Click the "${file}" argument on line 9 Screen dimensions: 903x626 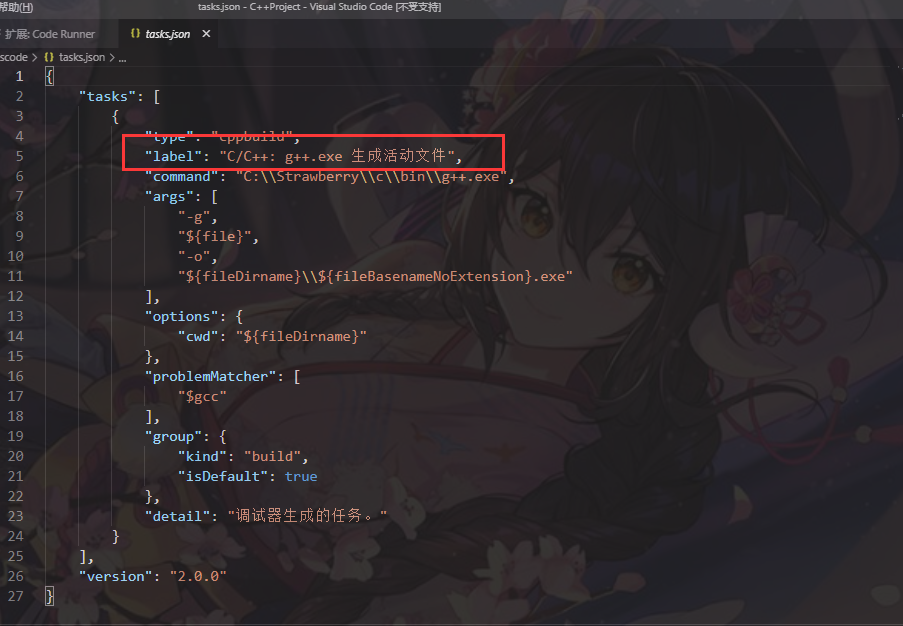pyautogui.click(x=214, y=236)
